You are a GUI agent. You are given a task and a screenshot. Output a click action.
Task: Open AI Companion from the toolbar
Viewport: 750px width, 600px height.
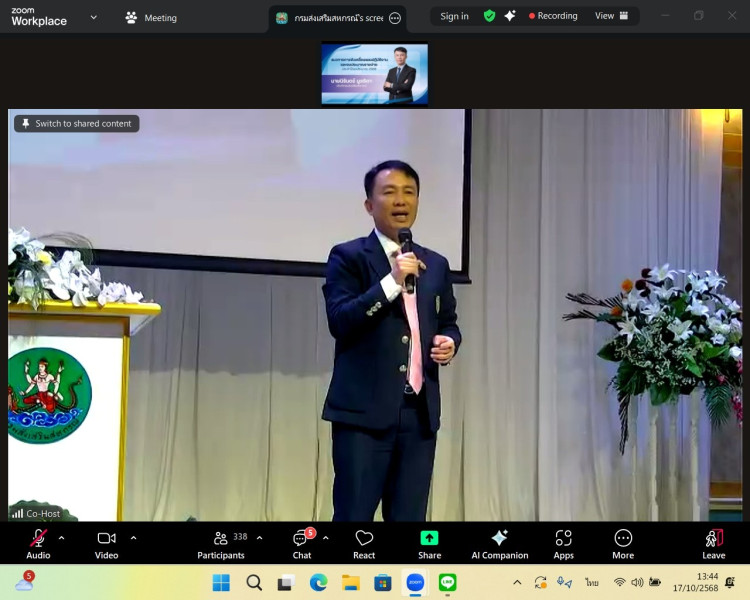point(499,543)
